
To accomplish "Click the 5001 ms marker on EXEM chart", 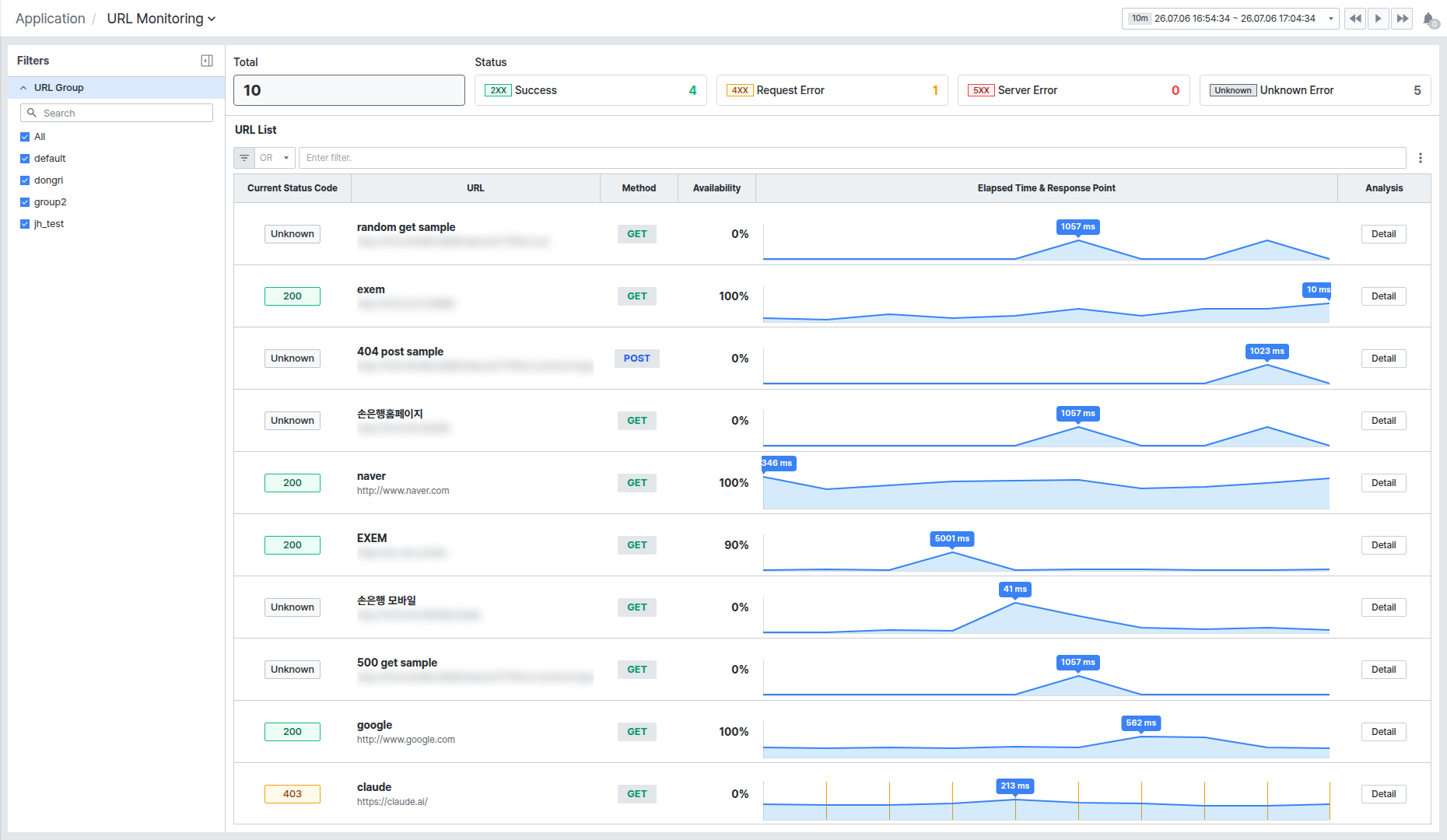I will (x=952, y=539).
